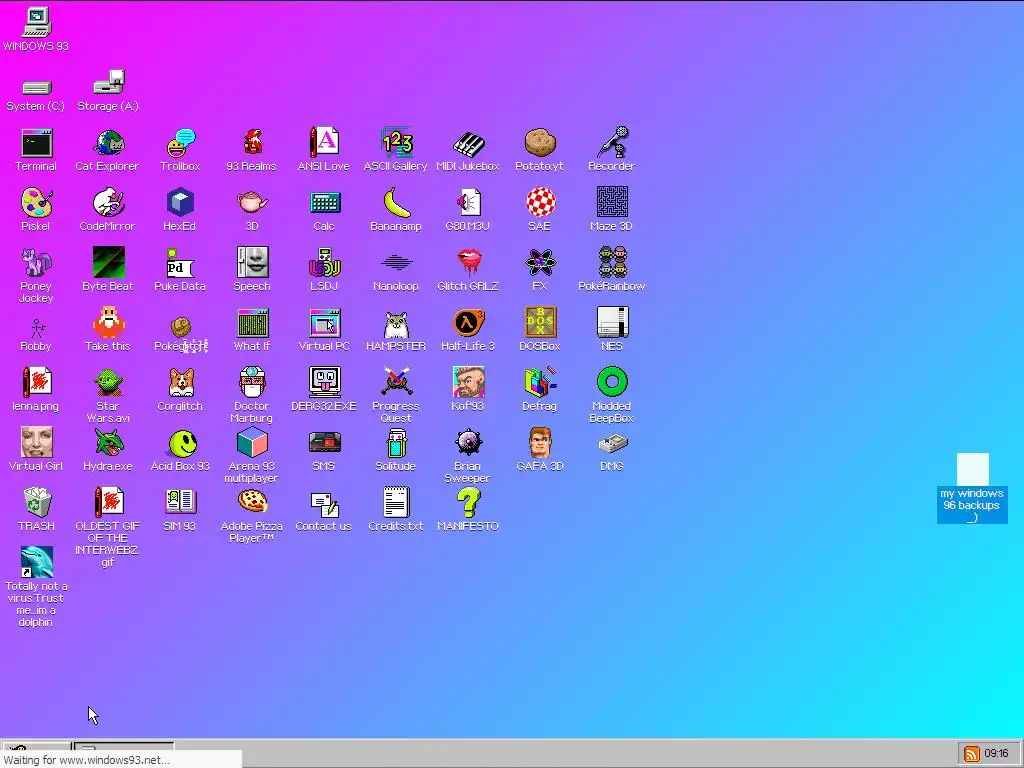
Task: Launch Virtual PC
Action: point(324,323)
